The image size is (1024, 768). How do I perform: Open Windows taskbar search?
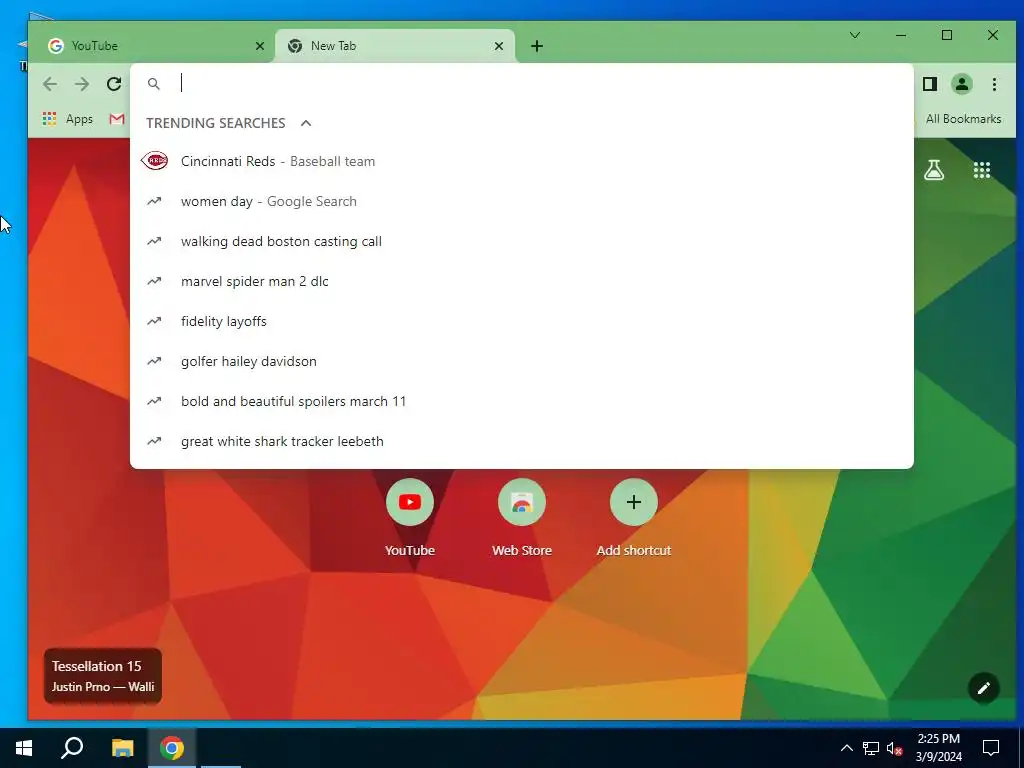tap(72, 748)
